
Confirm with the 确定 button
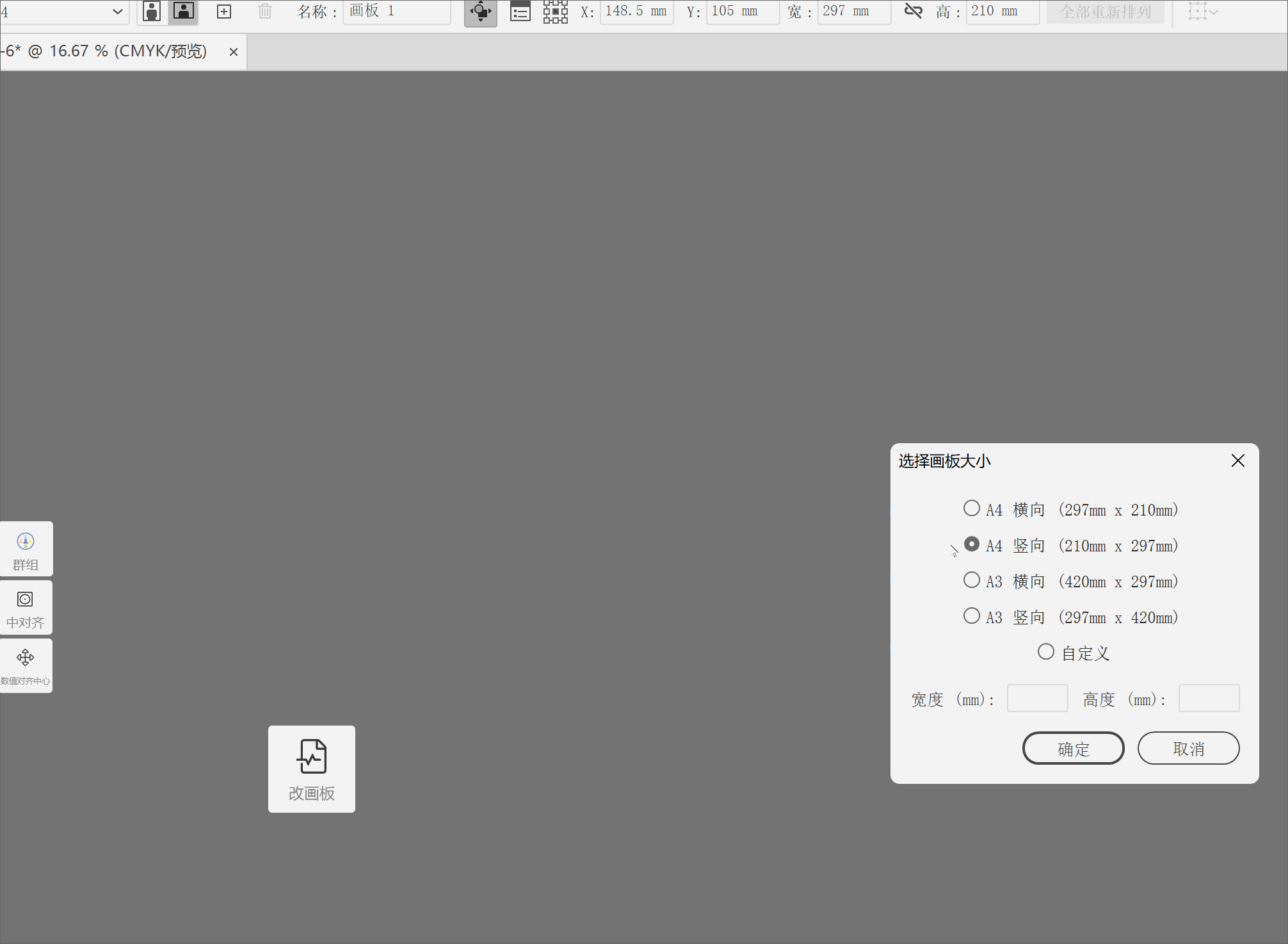[x=1074, y=748]
